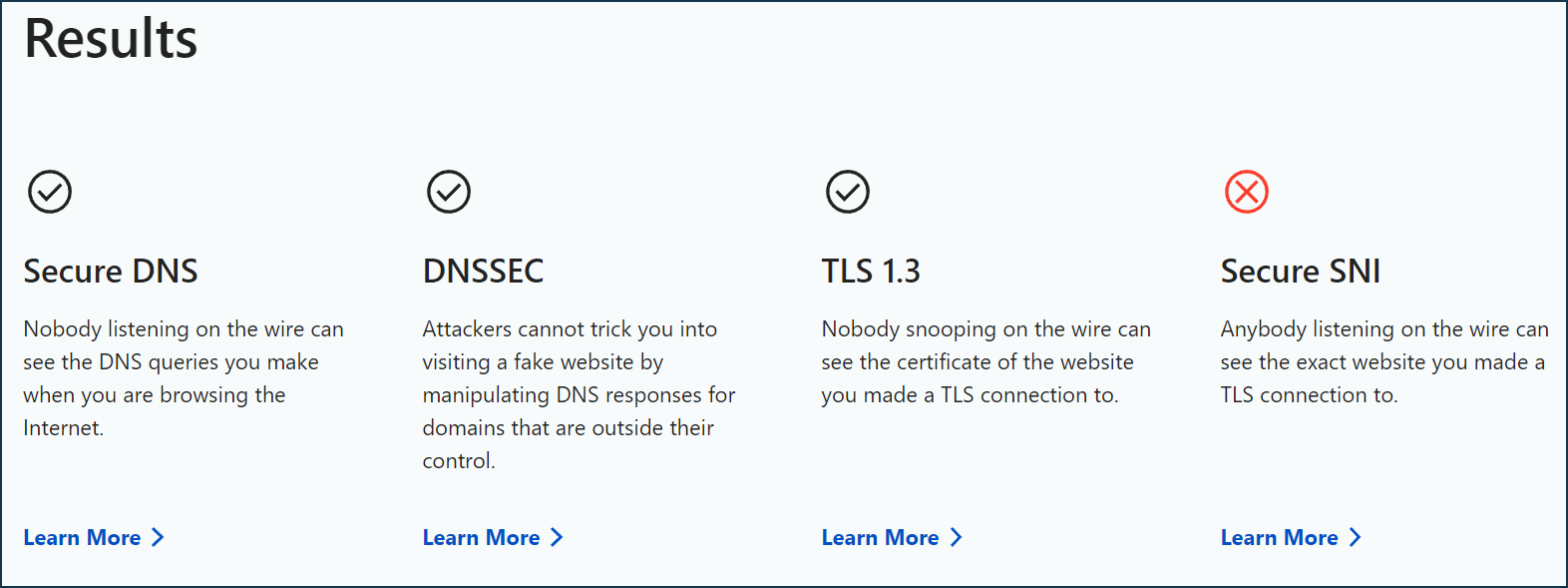1568x588 pixels.
Task: Click the chevron arrow after Secure DNS Learn More
Action: point(158,537)
